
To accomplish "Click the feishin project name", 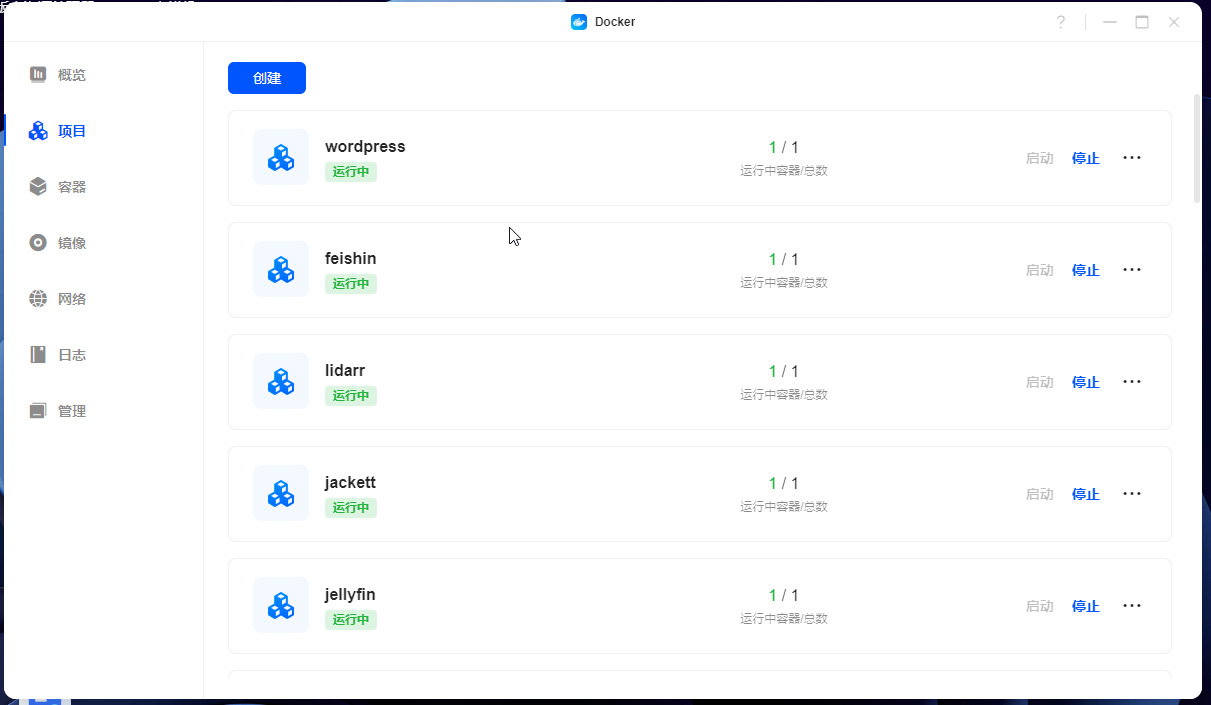I will (351, 258).
